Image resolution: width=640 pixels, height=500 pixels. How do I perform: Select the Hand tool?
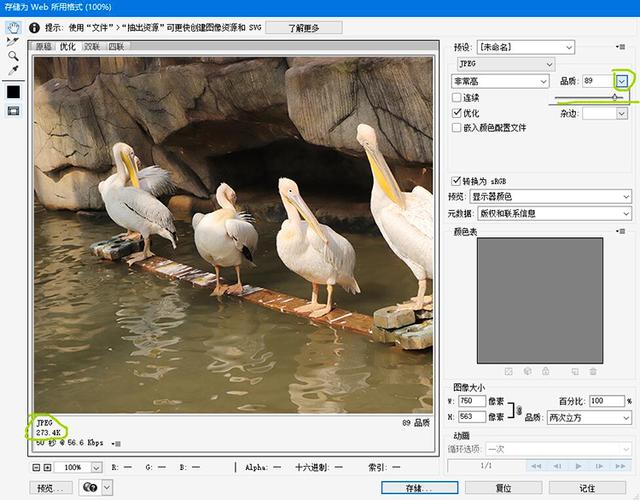click(x=13, y=27)
